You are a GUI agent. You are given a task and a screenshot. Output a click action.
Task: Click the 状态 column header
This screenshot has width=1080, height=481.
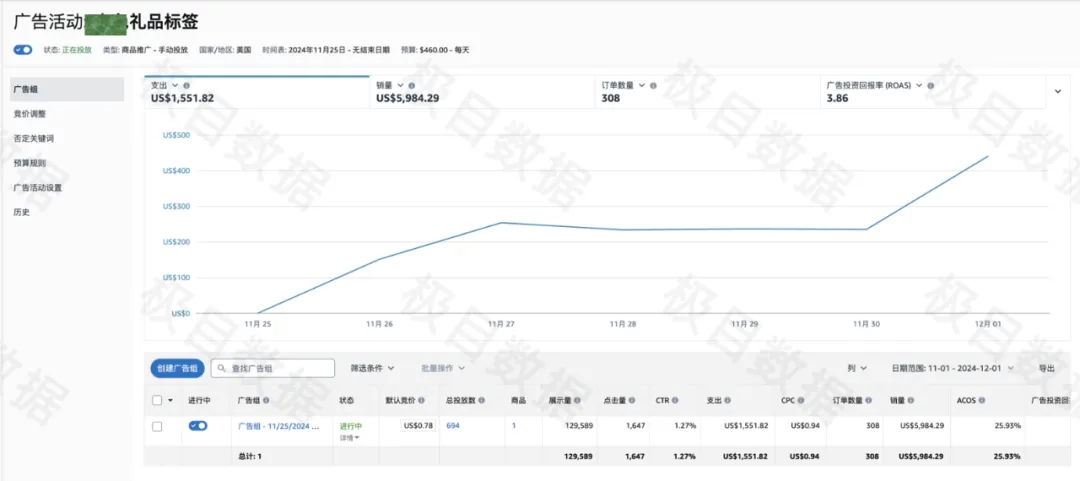click(346, 400)
